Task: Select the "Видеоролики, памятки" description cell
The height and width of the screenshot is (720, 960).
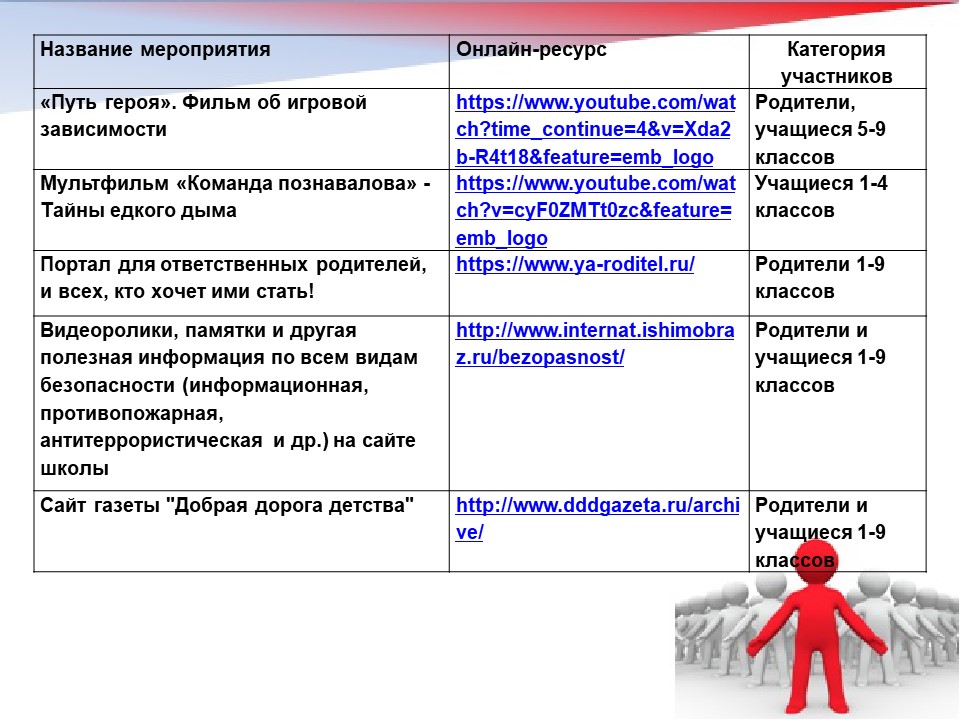Action: pyautogui.click(x=241, y=403)
